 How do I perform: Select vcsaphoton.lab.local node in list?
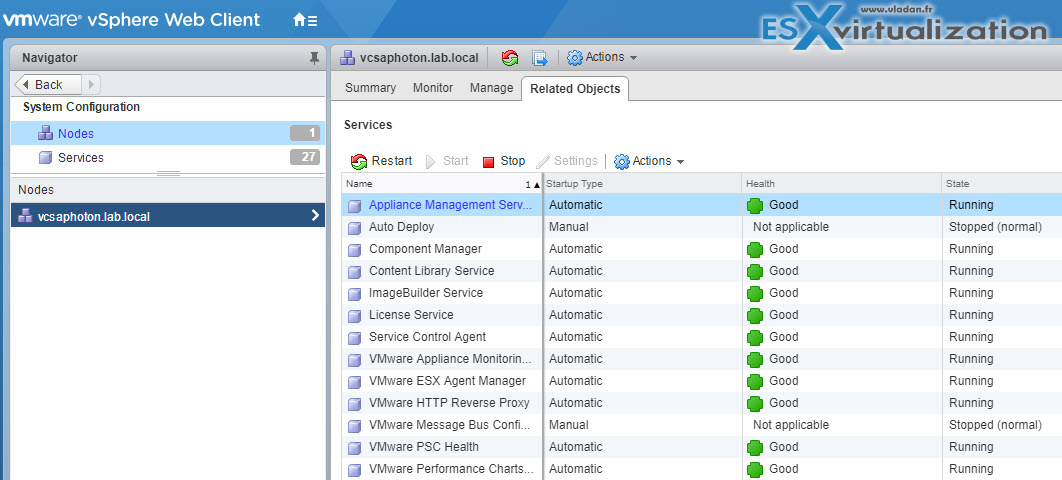point(167,215)
